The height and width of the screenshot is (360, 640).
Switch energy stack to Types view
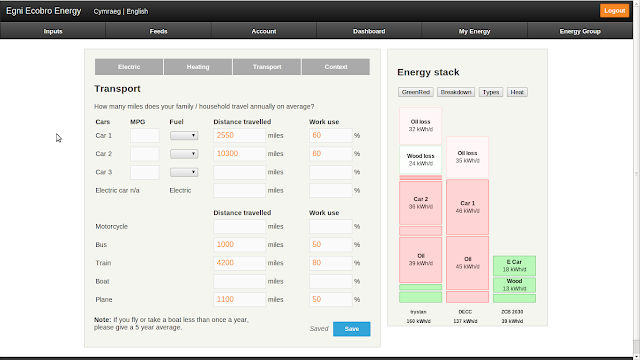tap(491, 92)
